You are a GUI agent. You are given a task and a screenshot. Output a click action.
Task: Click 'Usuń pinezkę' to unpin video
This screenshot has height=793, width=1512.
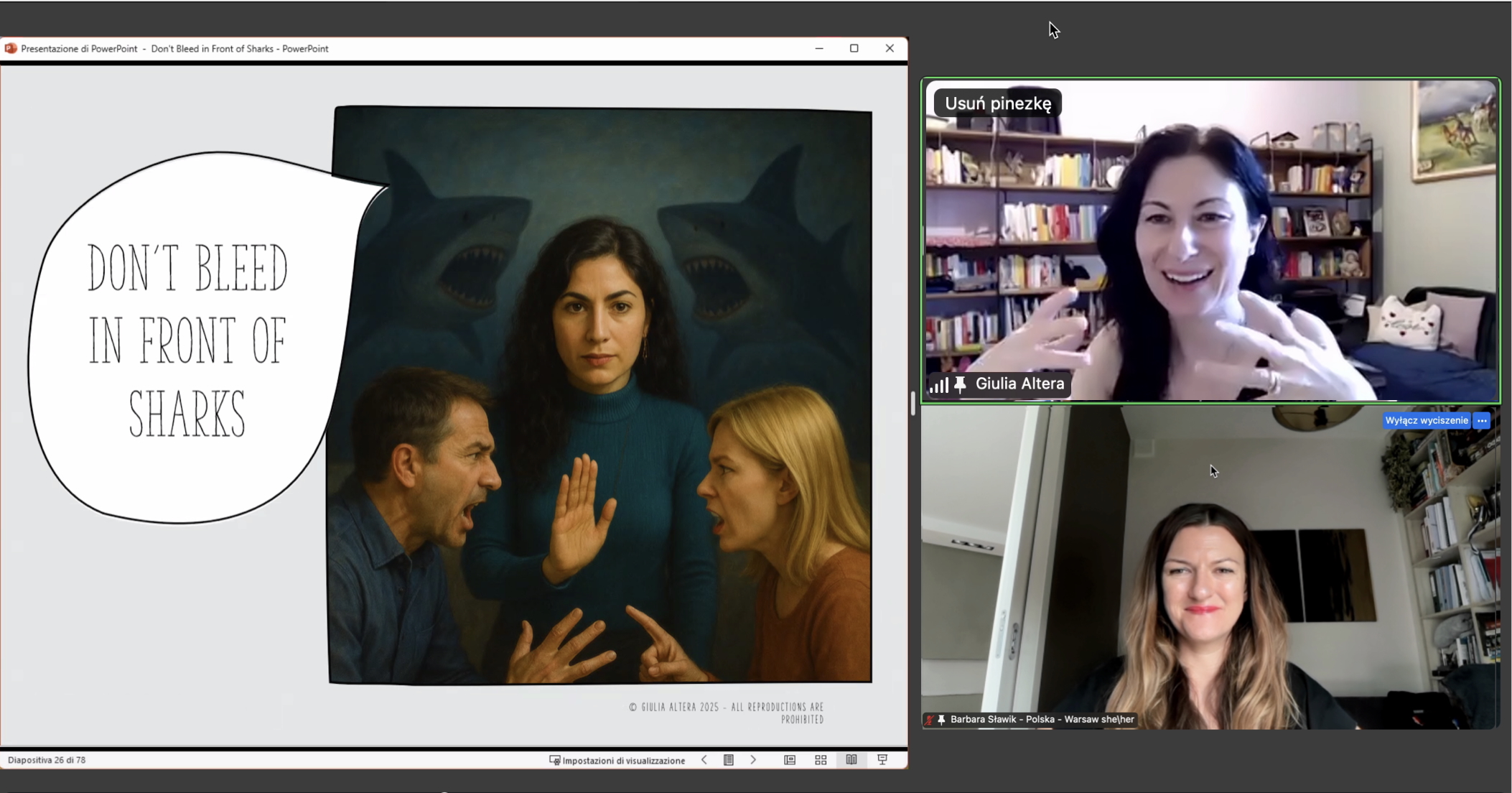coord(998,103)
